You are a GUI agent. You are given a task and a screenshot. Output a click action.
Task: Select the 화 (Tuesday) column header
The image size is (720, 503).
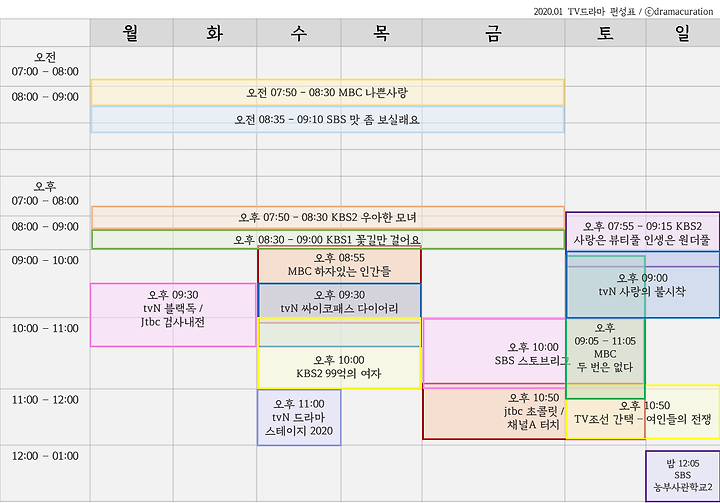click(x=214, y=33)
